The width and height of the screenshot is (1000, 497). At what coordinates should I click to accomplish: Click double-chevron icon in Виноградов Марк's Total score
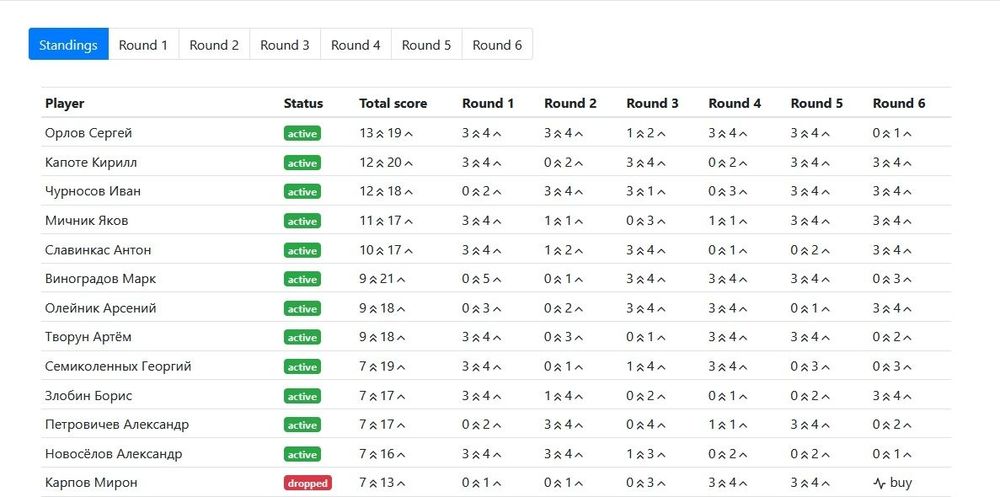(x=374, y=279)
